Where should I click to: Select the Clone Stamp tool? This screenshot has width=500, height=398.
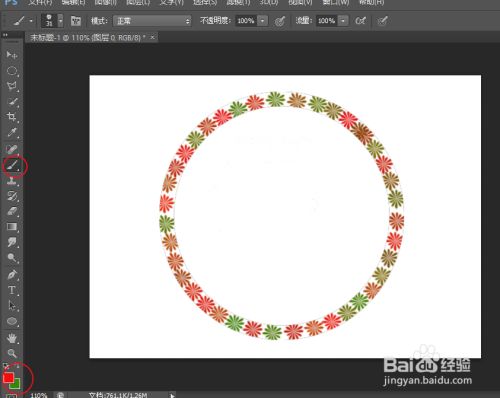(12, 181)
